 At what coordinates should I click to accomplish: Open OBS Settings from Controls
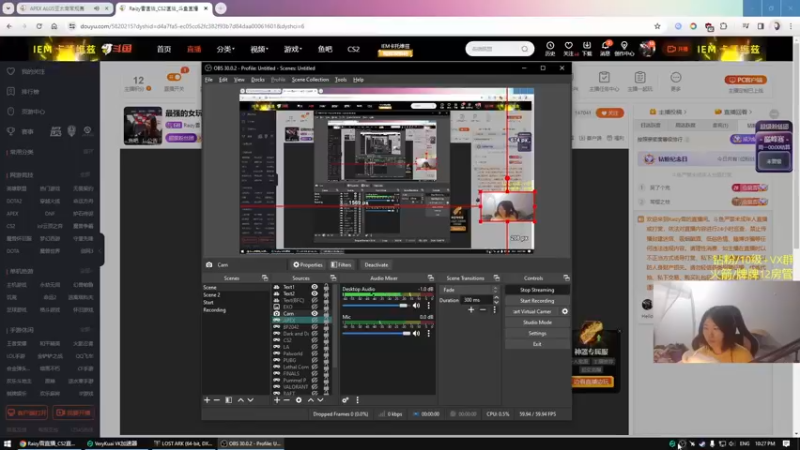tap(537, 333)
